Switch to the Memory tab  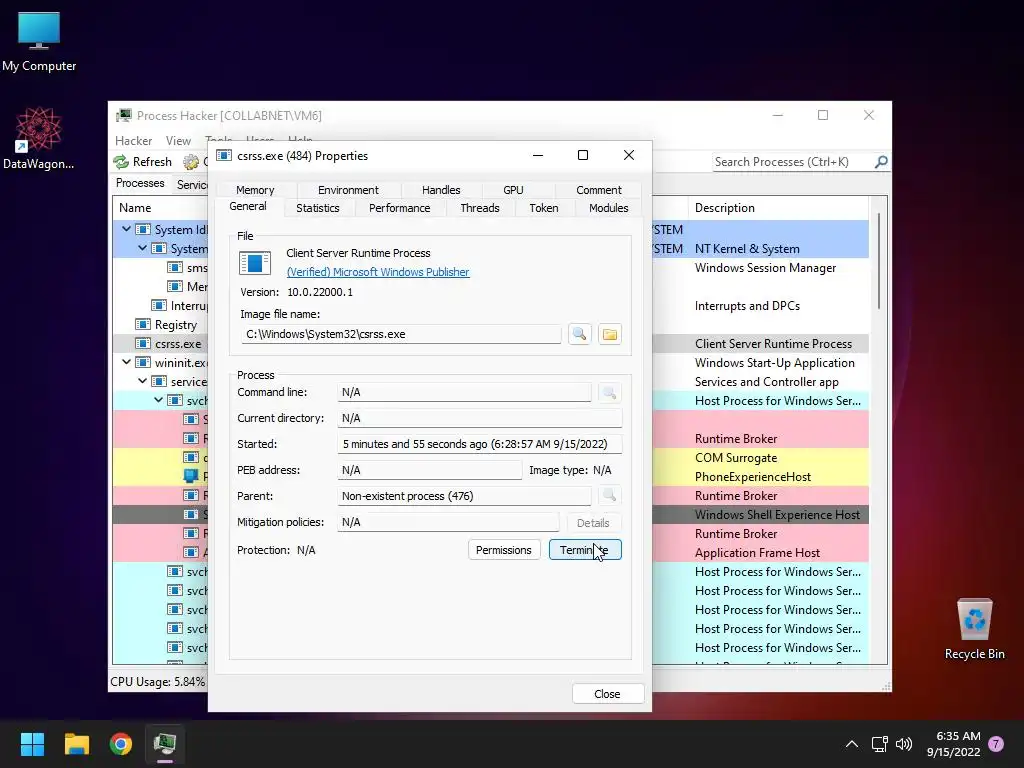point(255,190)
